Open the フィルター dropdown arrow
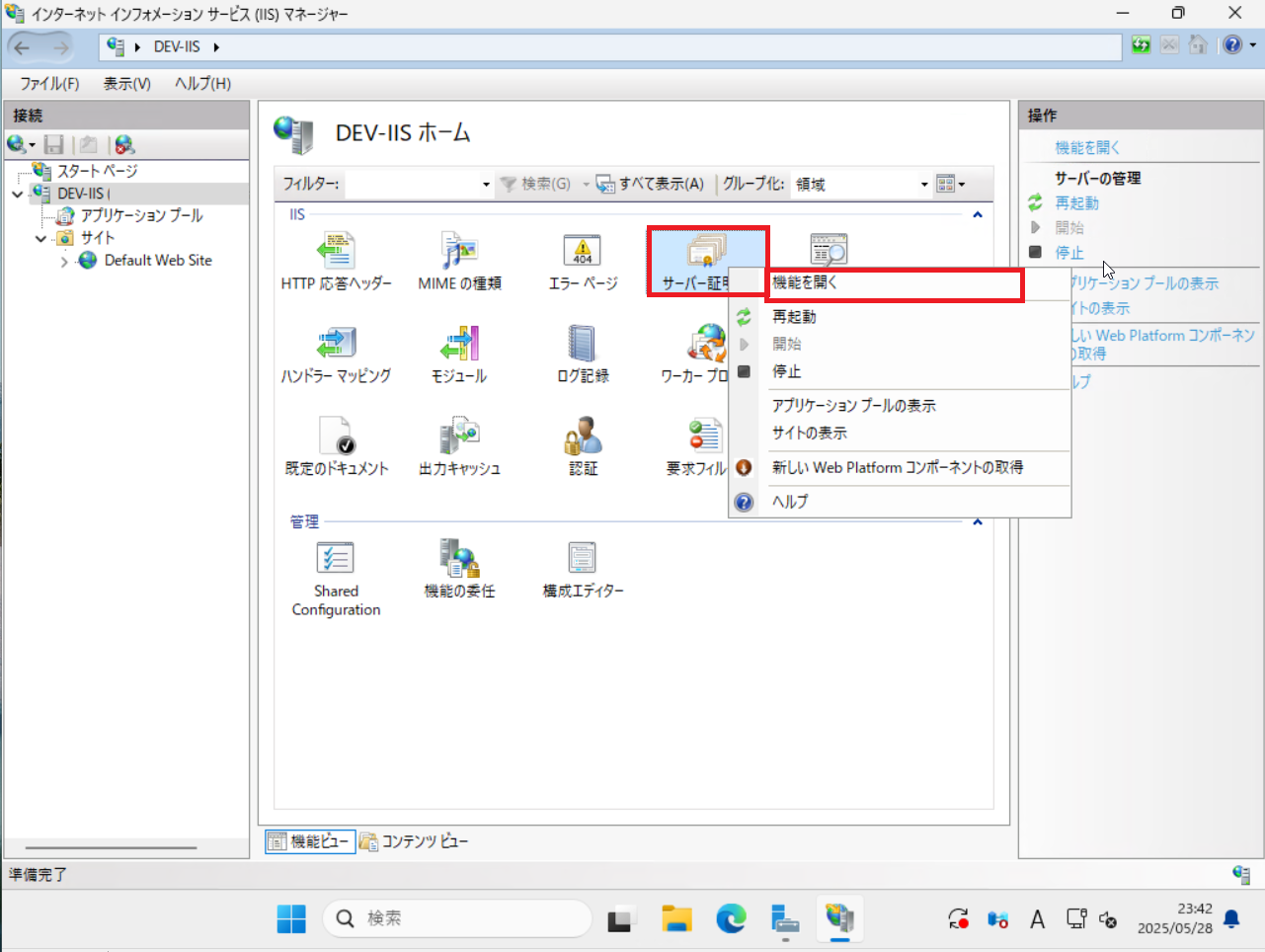Screen dimensions: 1265x952 [486, 184]
